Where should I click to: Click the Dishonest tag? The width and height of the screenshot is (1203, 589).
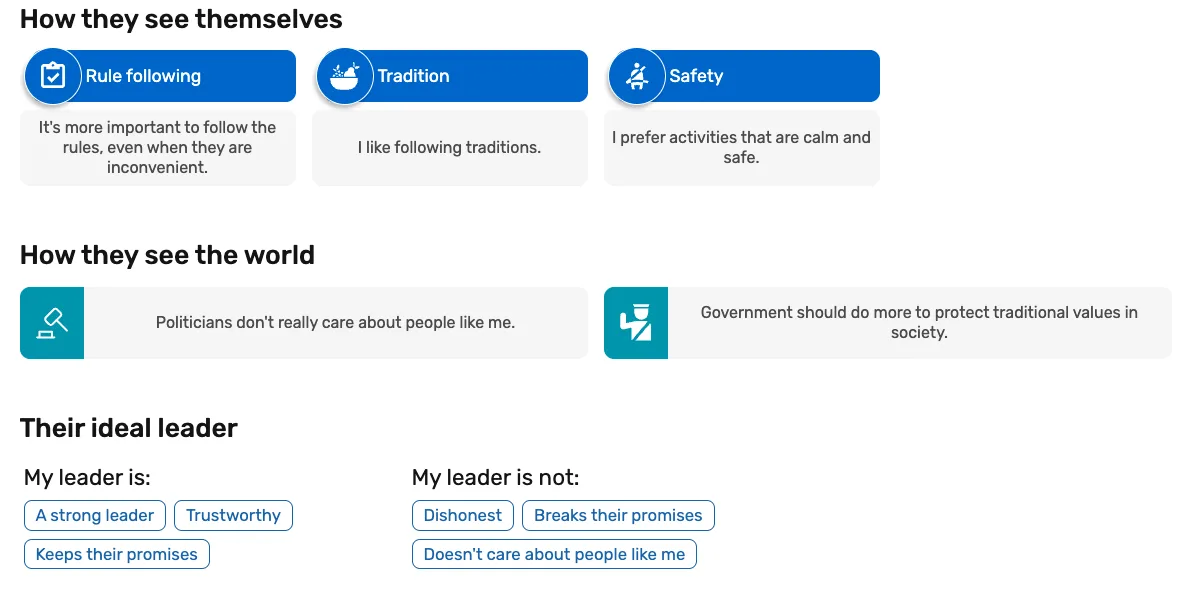463,516
